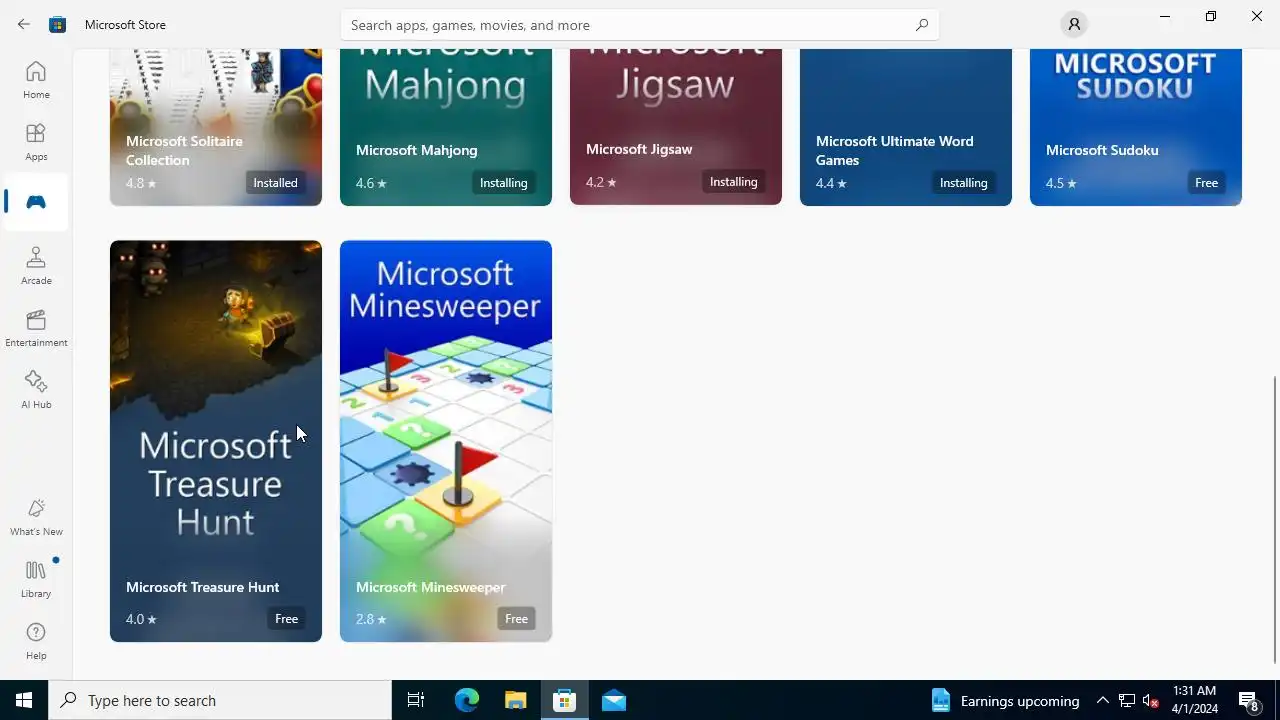Open the Microsoft Mahjong game card
The width and height of the screenshot is (1280, 720).
point(446,127)
